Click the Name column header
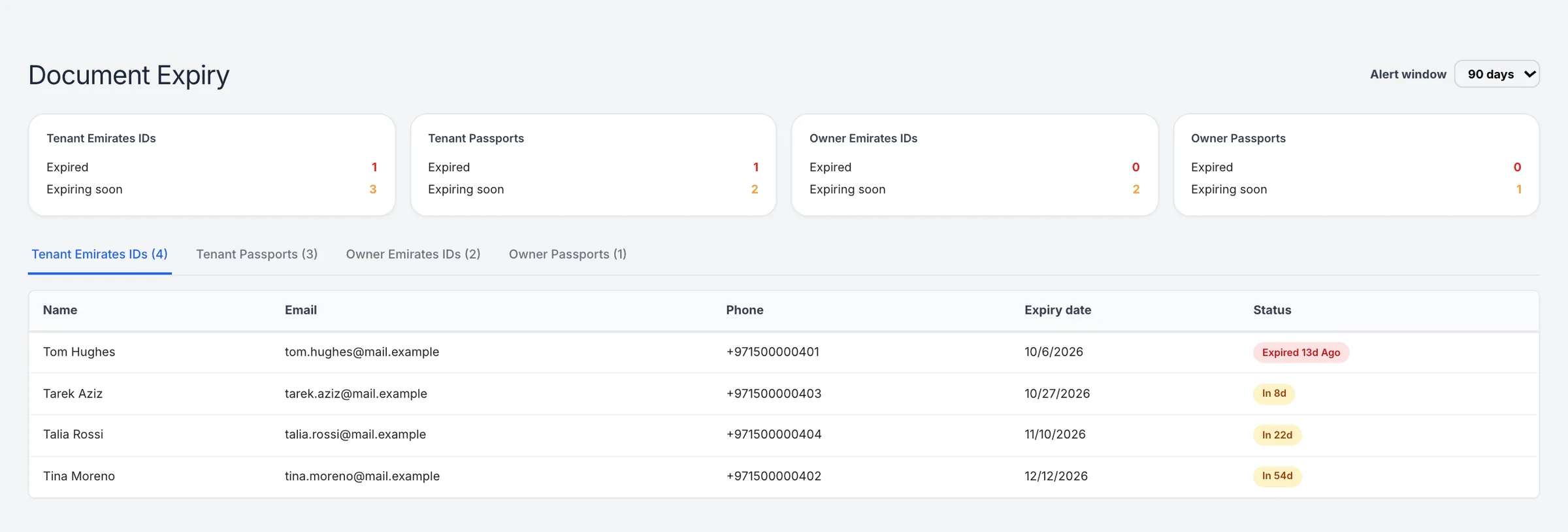Screen dimensions: 1568x532 tap(60, 310)
